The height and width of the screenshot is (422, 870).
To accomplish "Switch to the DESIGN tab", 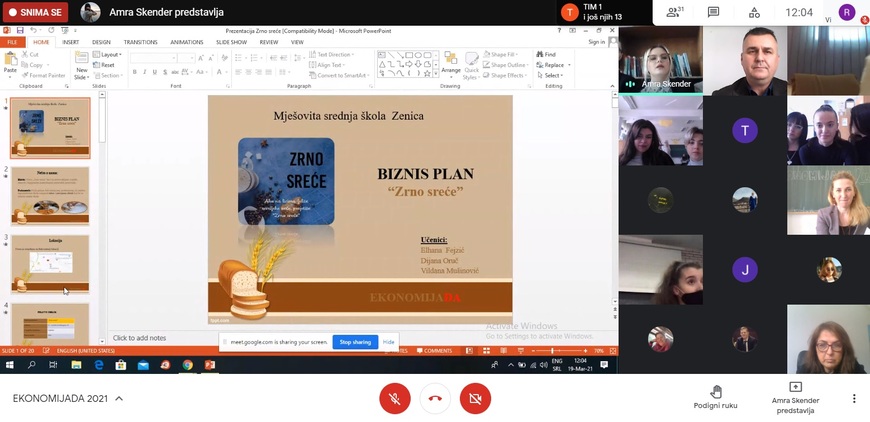I will pyautogui.click(x=101, y=42).
